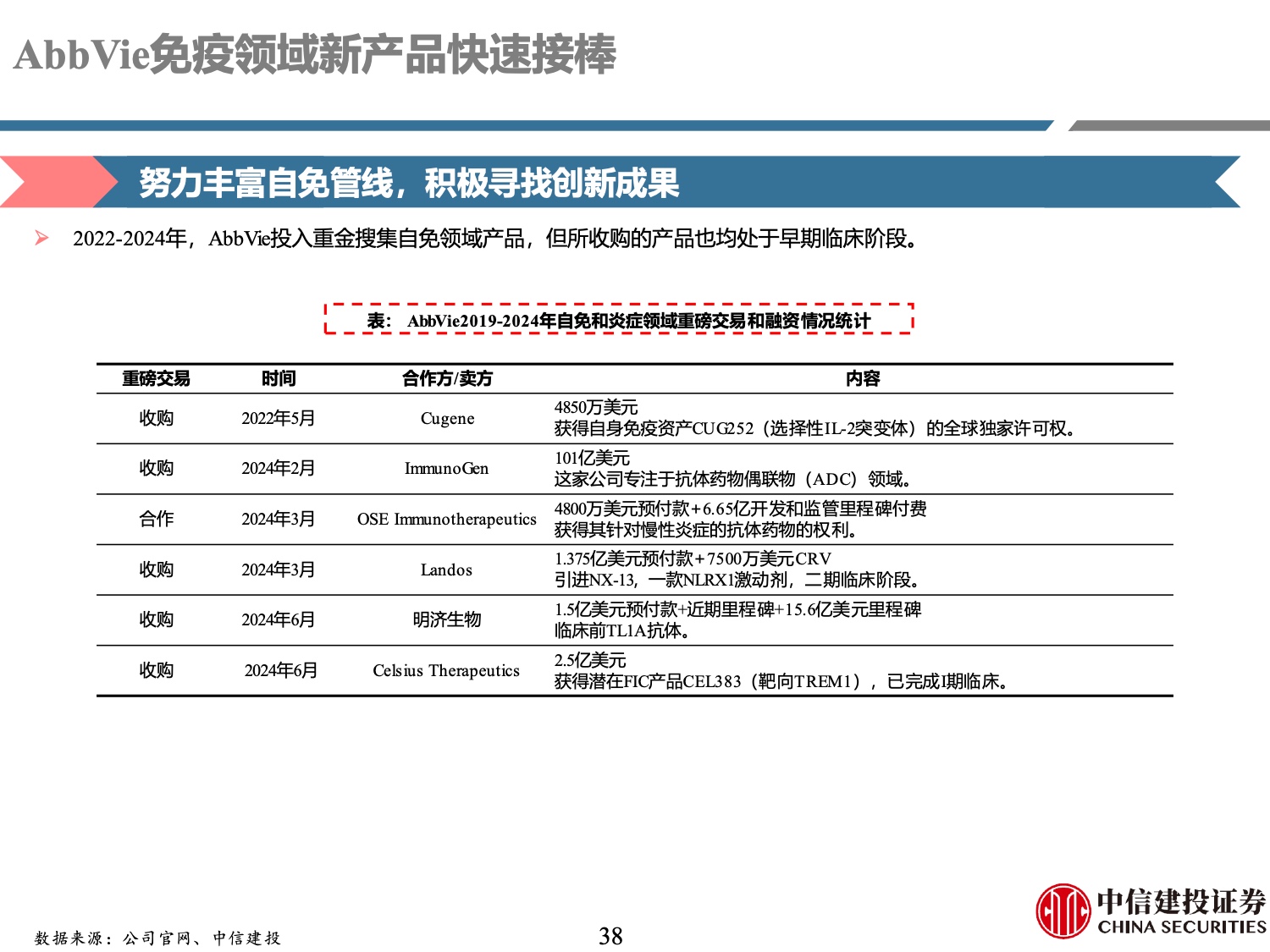Screen dimensions: 1270x952
Task: Click the red dashed table caption box
Action: [619, 320]
